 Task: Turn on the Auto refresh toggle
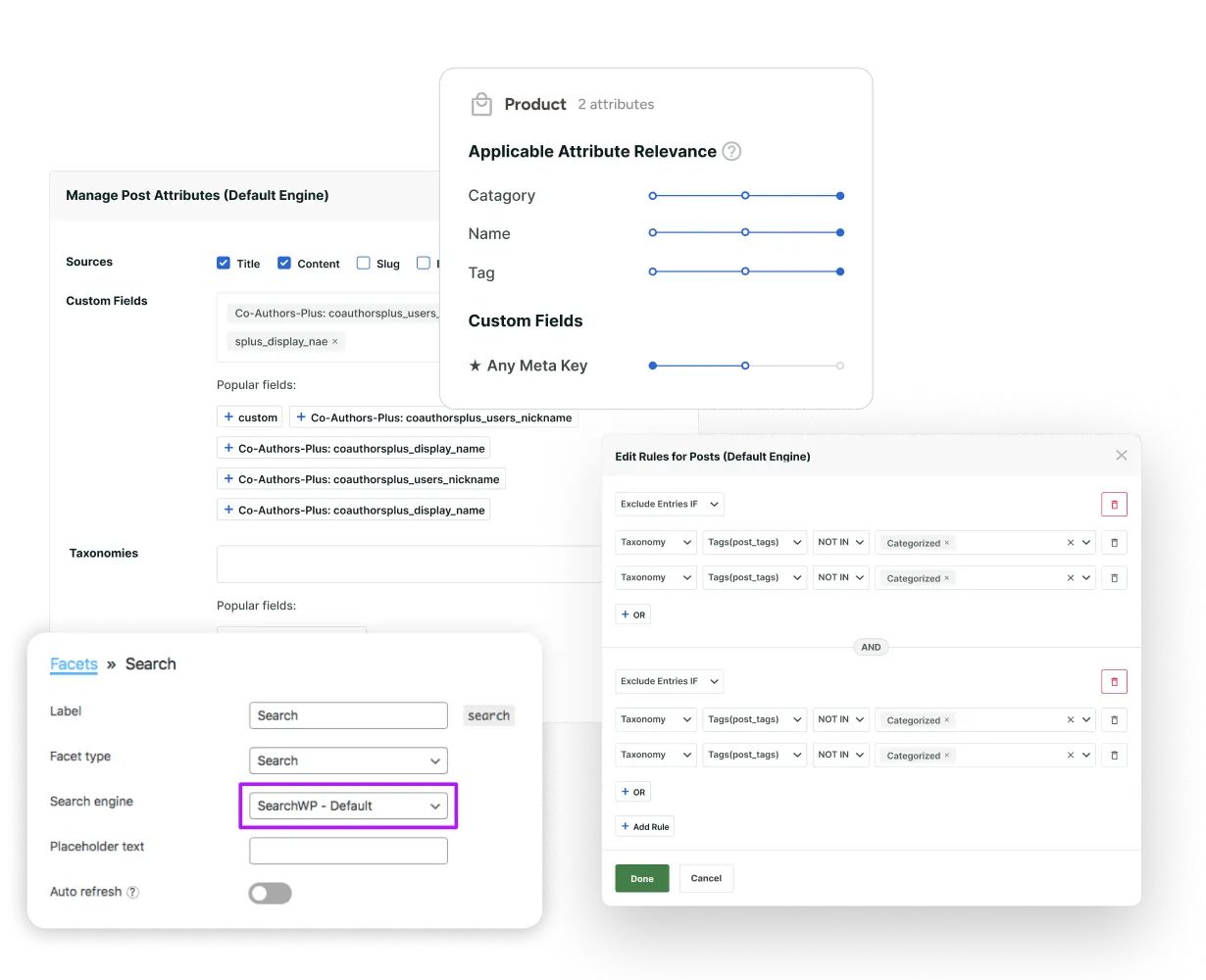(x=270, y=893)
